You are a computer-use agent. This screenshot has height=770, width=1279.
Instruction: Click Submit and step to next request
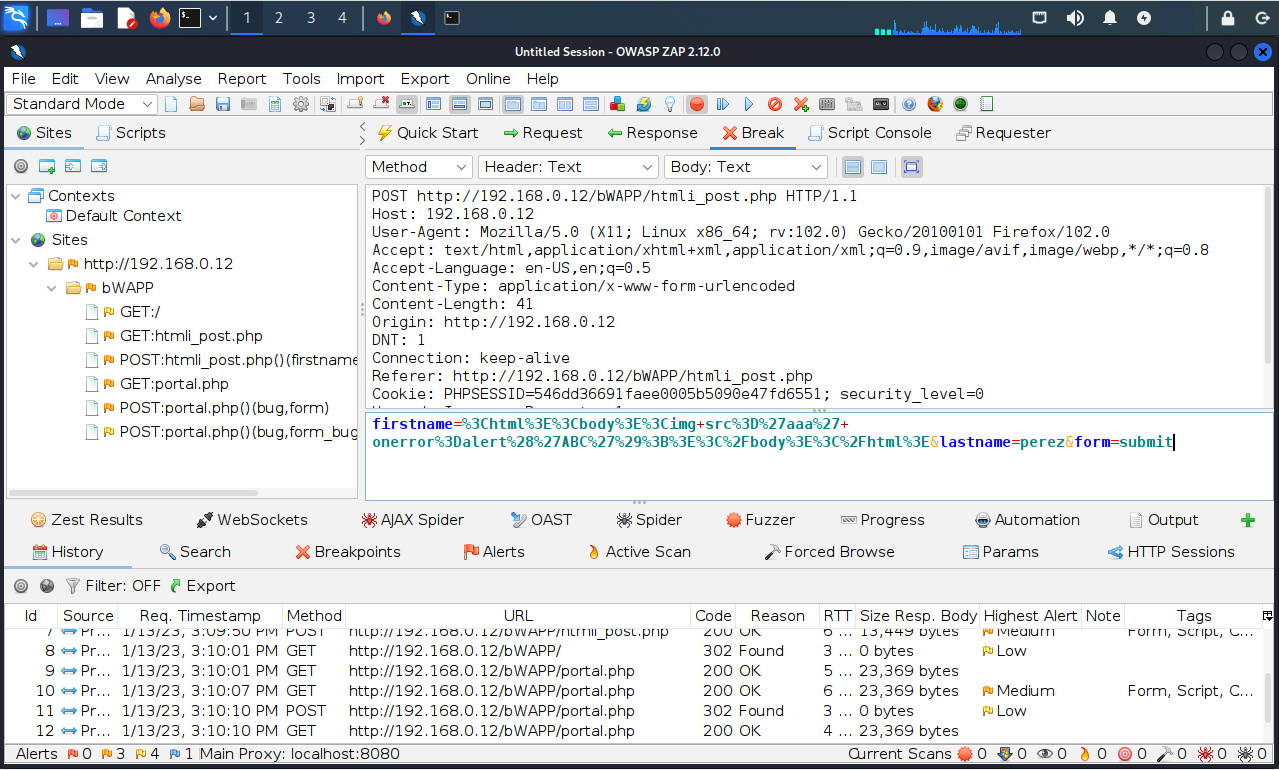coord(723,104)
